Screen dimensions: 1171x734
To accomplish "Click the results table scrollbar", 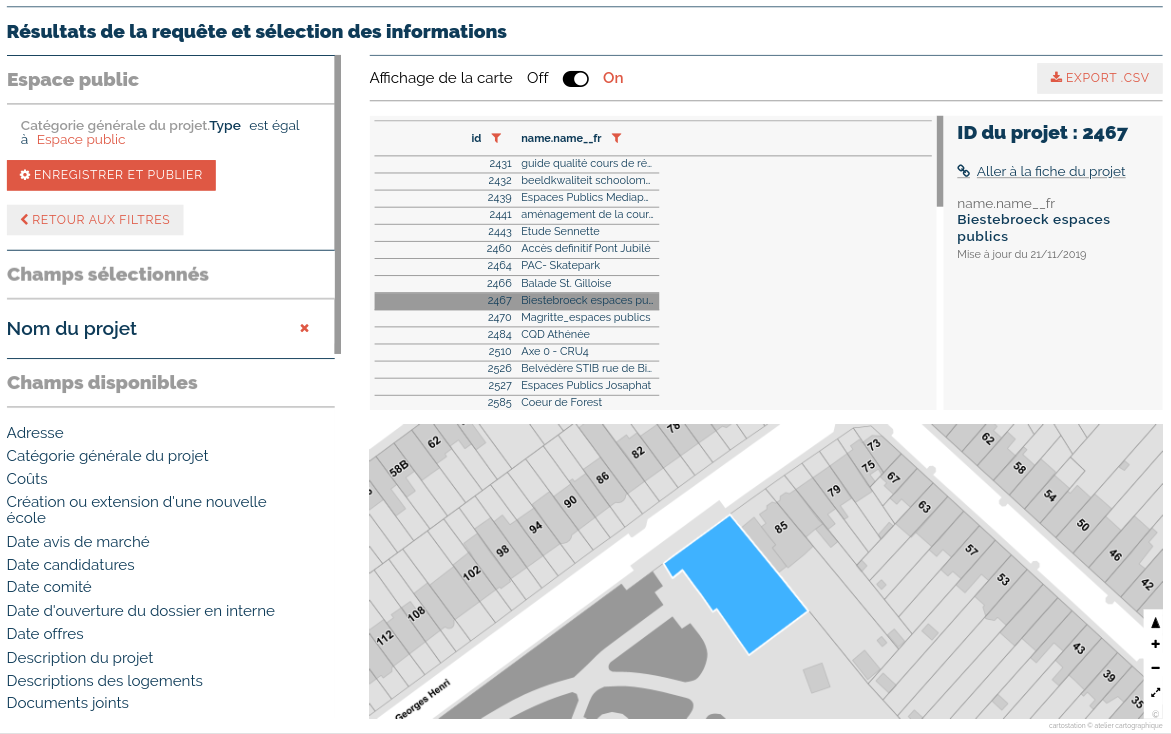I will tap(939, 162).
